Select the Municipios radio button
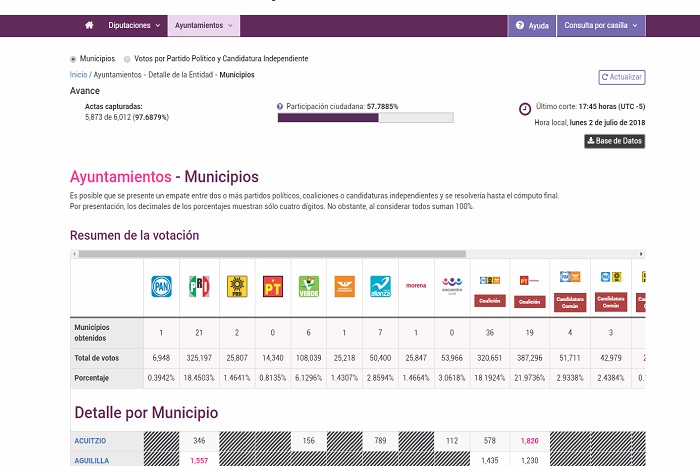The image size is (700, 466). [73, 59]
